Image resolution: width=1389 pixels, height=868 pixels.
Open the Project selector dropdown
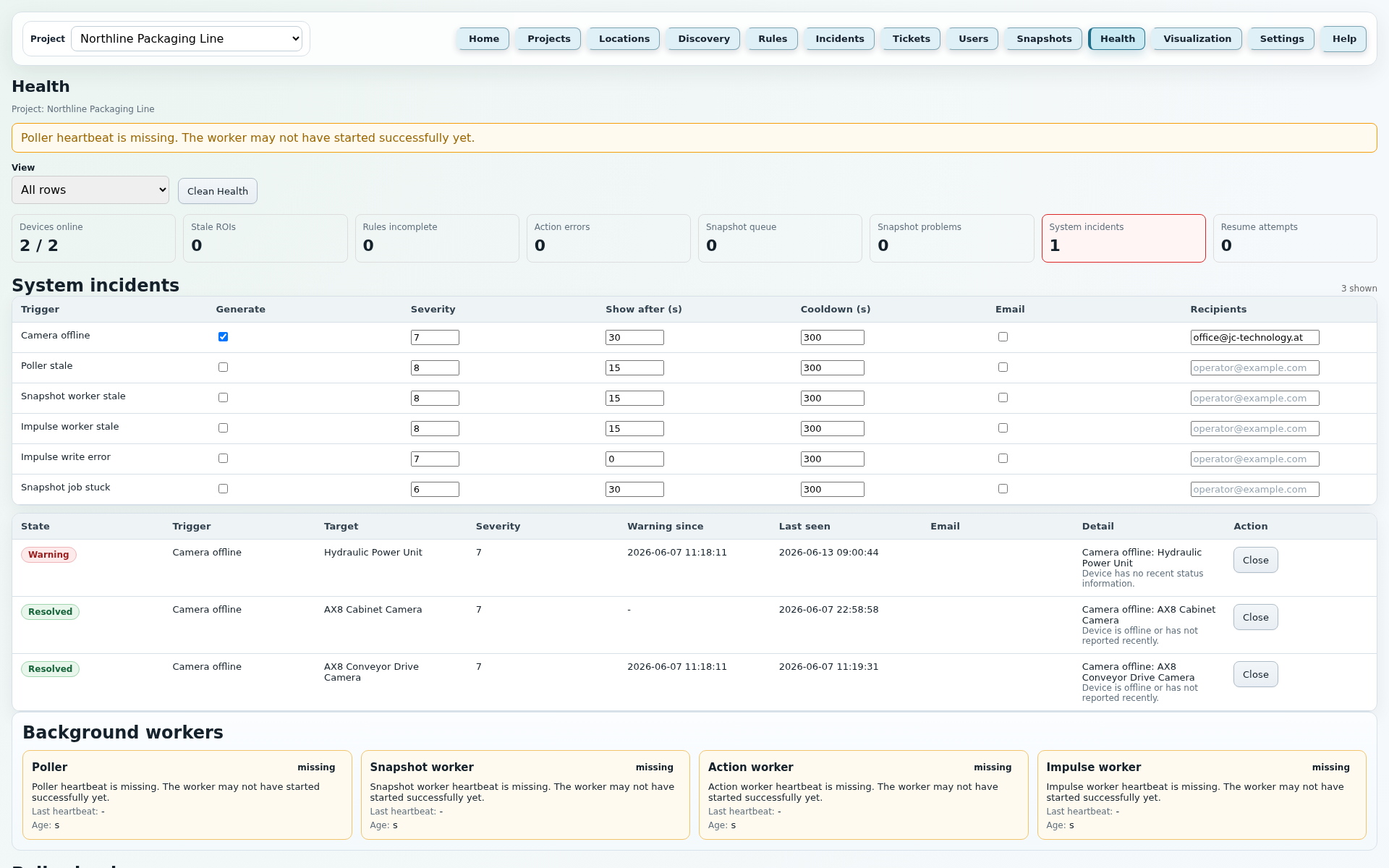click(x=187, y=38)
